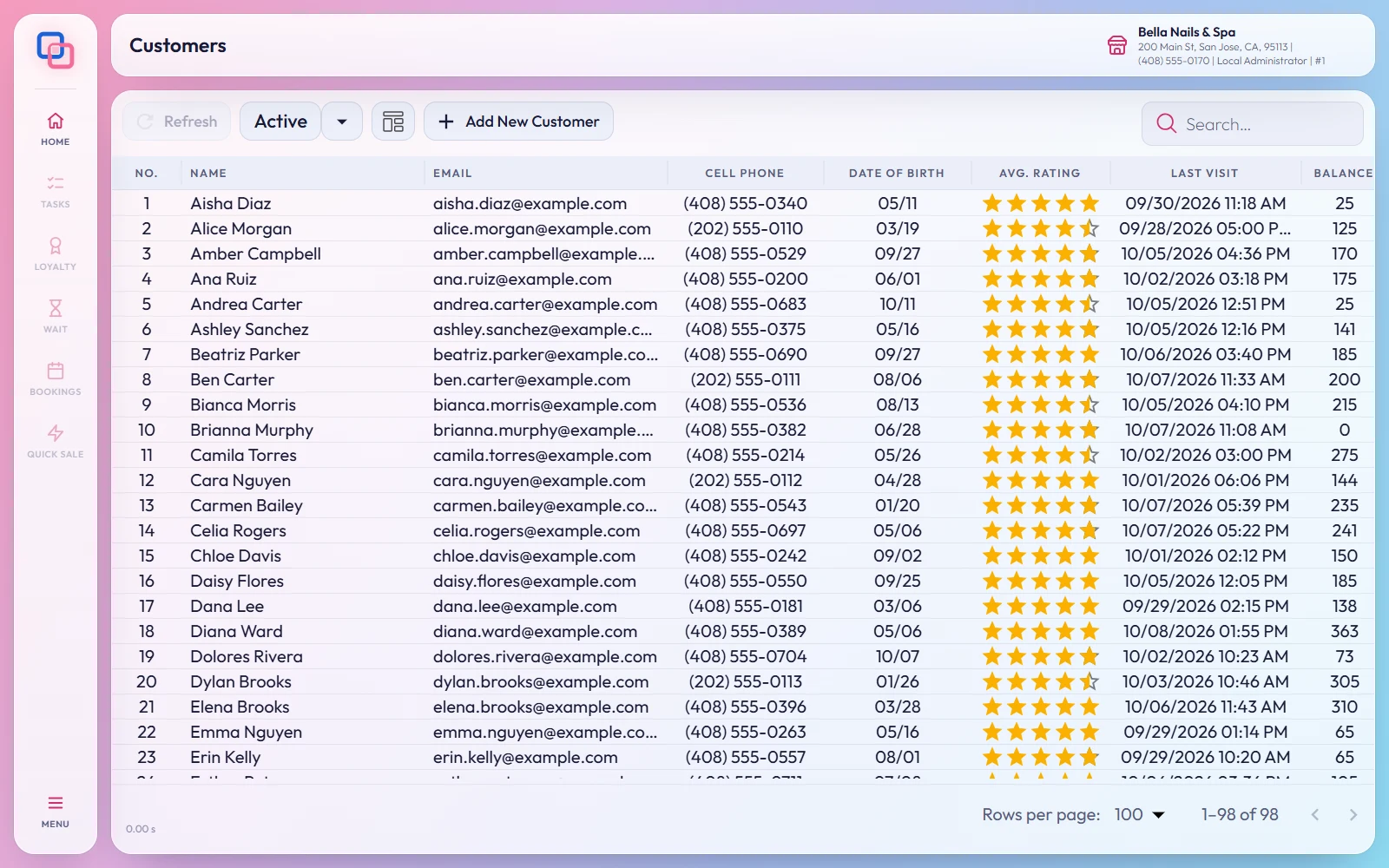Click Add New Customer button
The image size is (1389, 868).
point(518,122)
